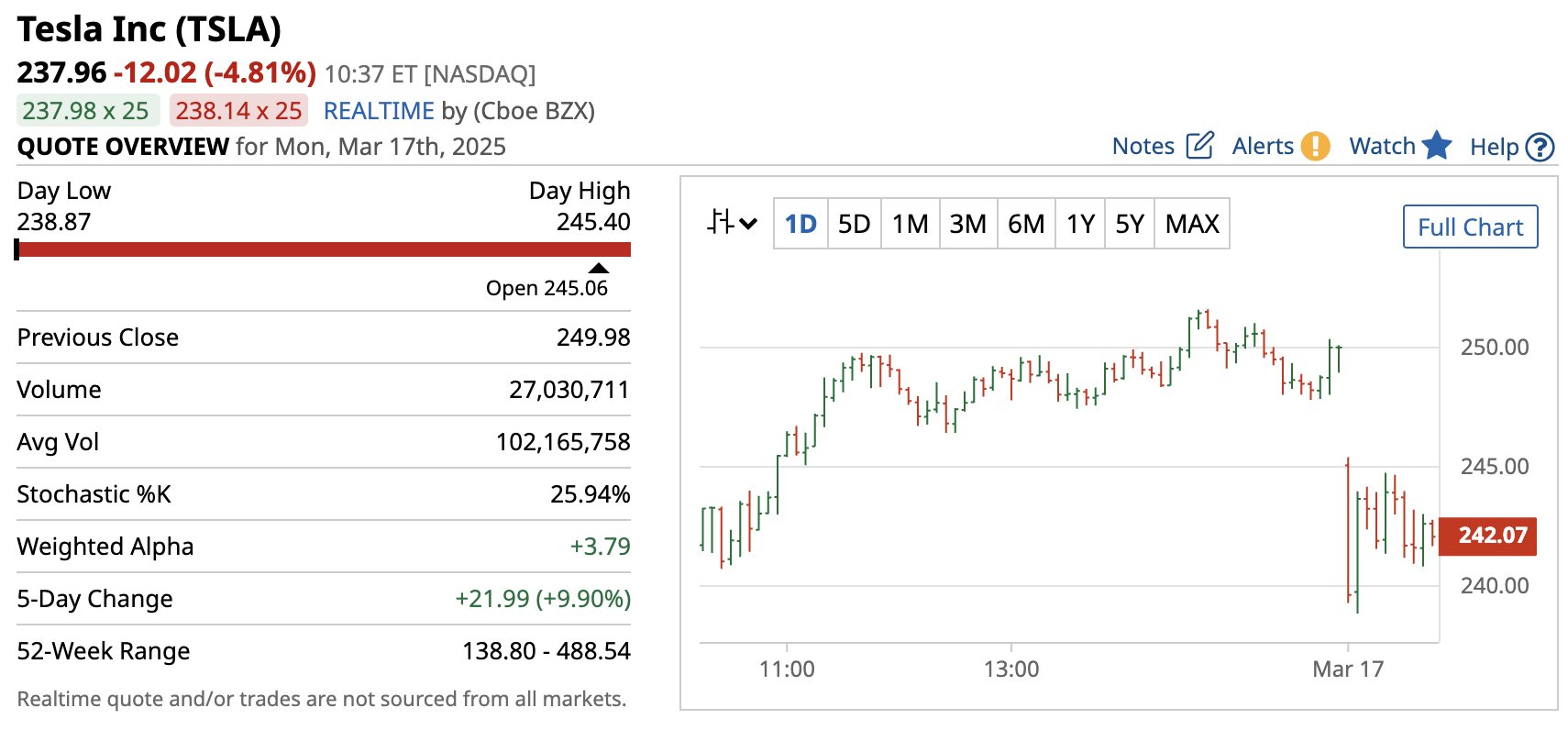Switch chart to 5D range

click(854, 224)
